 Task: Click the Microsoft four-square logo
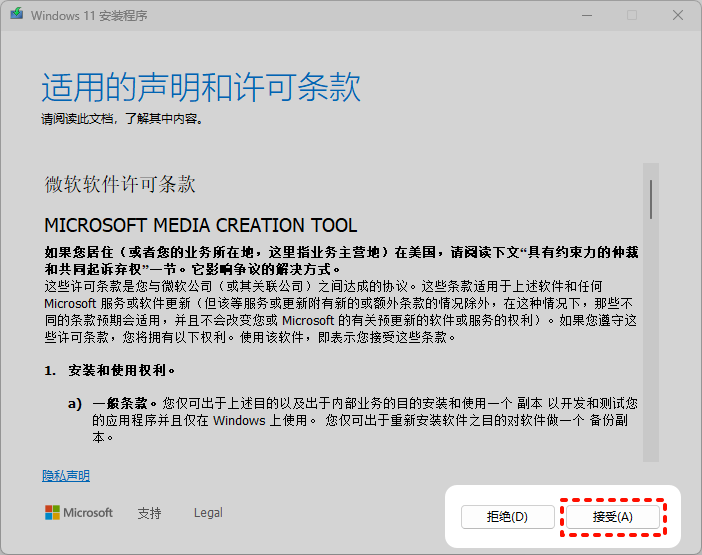(x=52, y=513)
